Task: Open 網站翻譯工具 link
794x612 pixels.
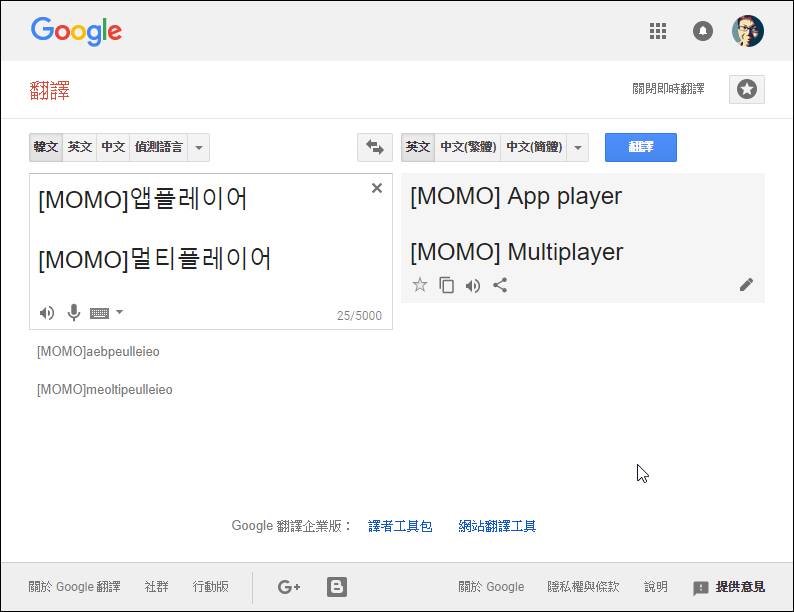Action: pos(497,526)
